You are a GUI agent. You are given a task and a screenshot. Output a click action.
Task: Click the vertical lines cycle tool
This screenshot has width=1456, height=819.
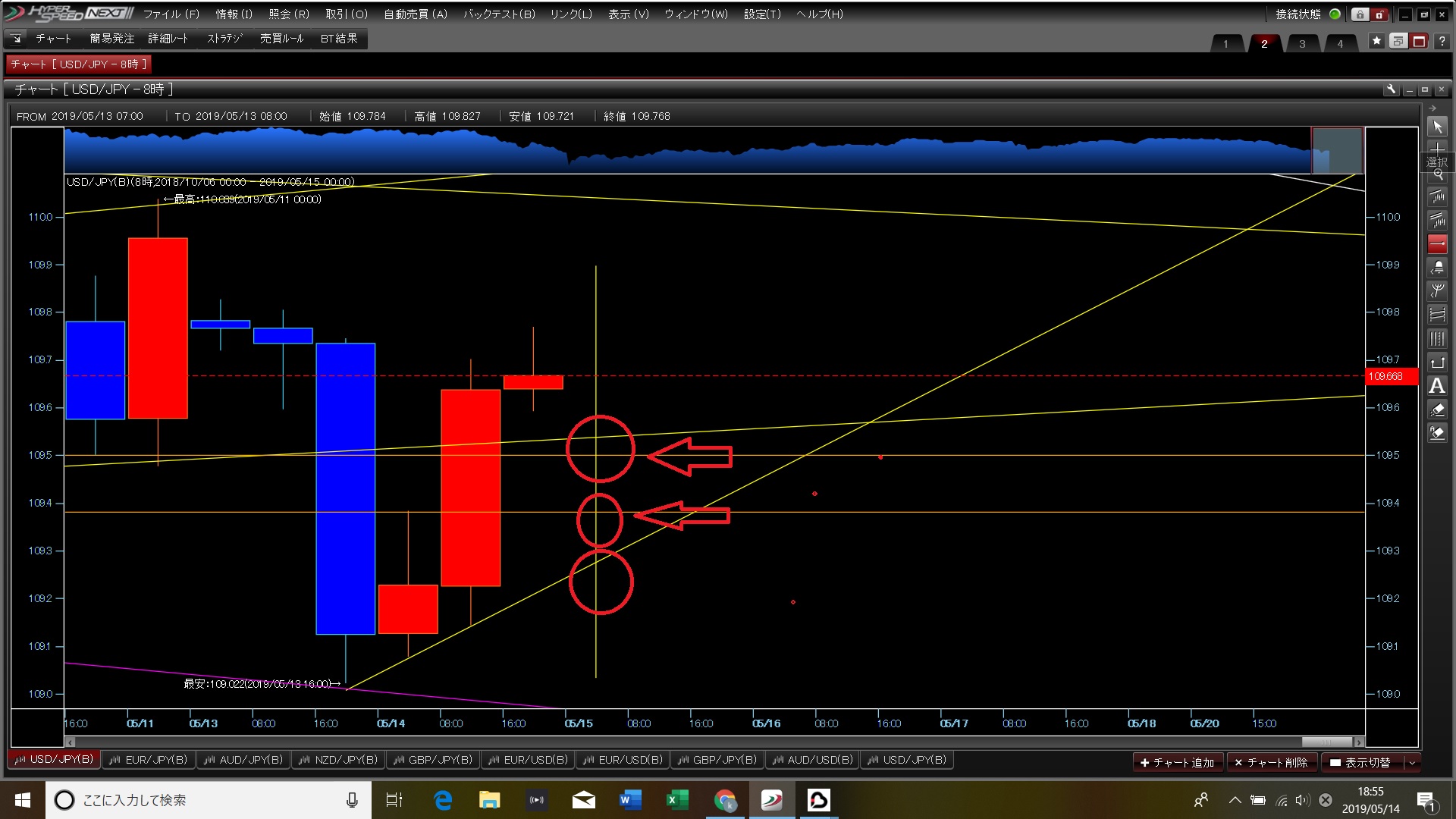coord(1437,339)
